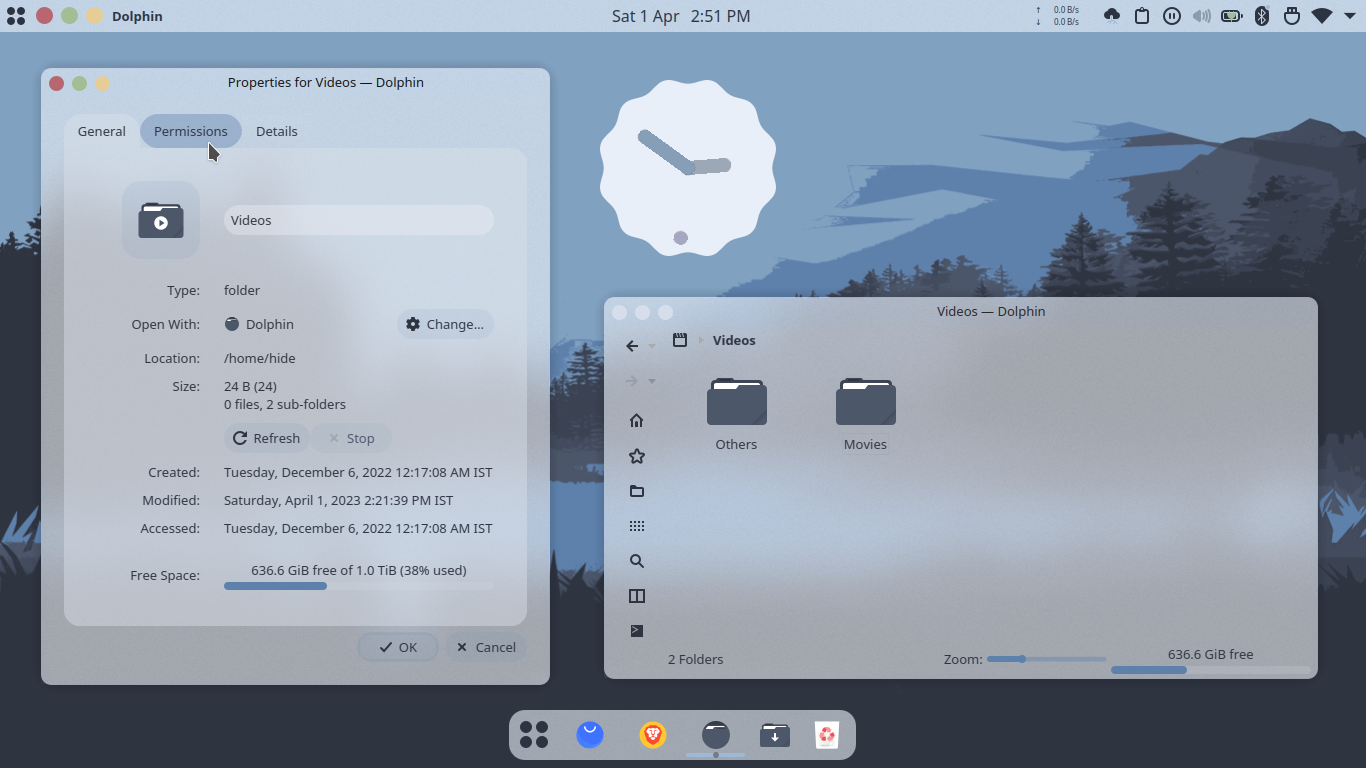This screenshot has width=1366, height=768.
Task: Click the Movies folder name label
Action: tap(865, 445)
